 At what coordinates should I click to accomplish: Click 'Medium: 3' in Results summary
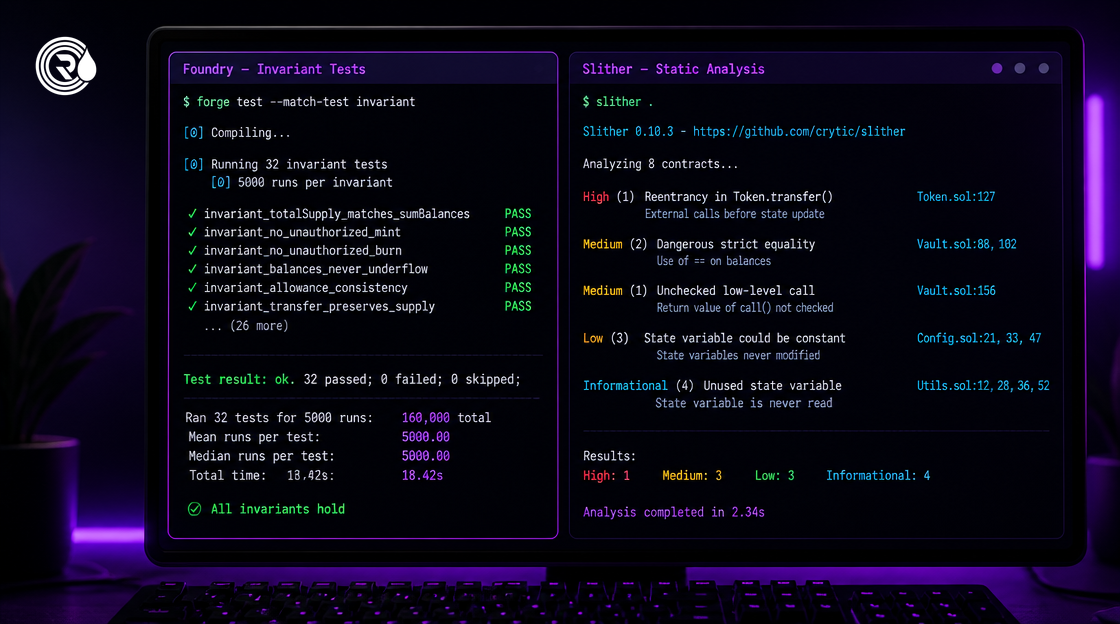[x=691, y=475]
